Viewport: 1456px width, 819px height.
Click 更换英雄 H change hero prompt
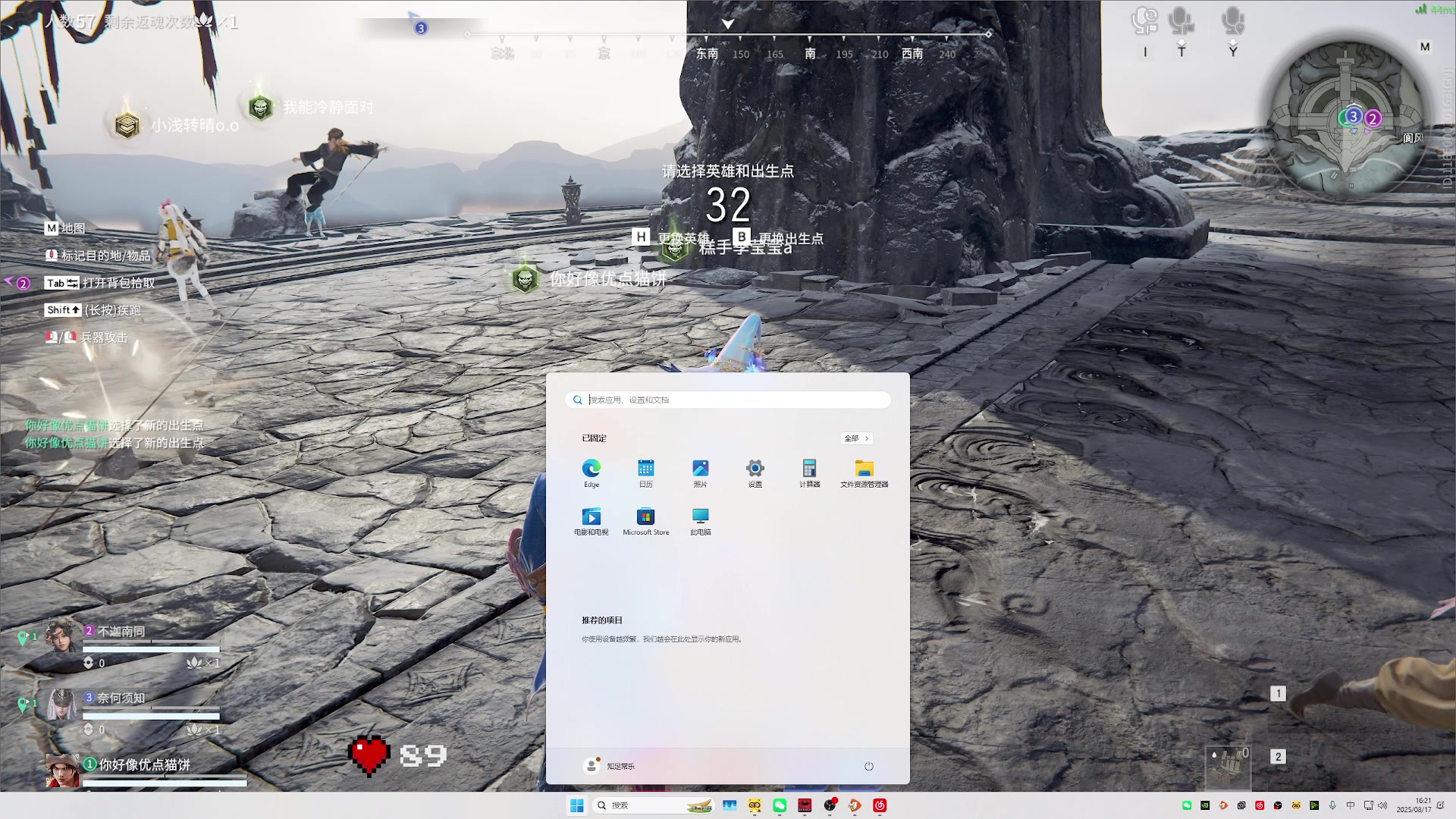tap(671, 237)
